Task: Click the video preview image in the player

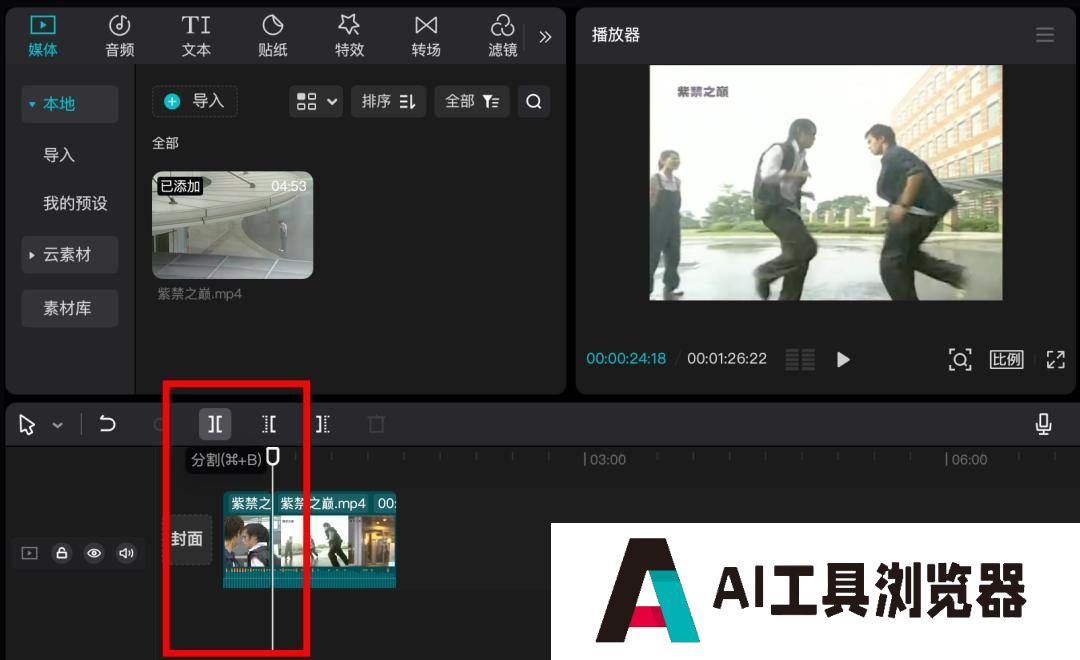Action: [826, 183]
